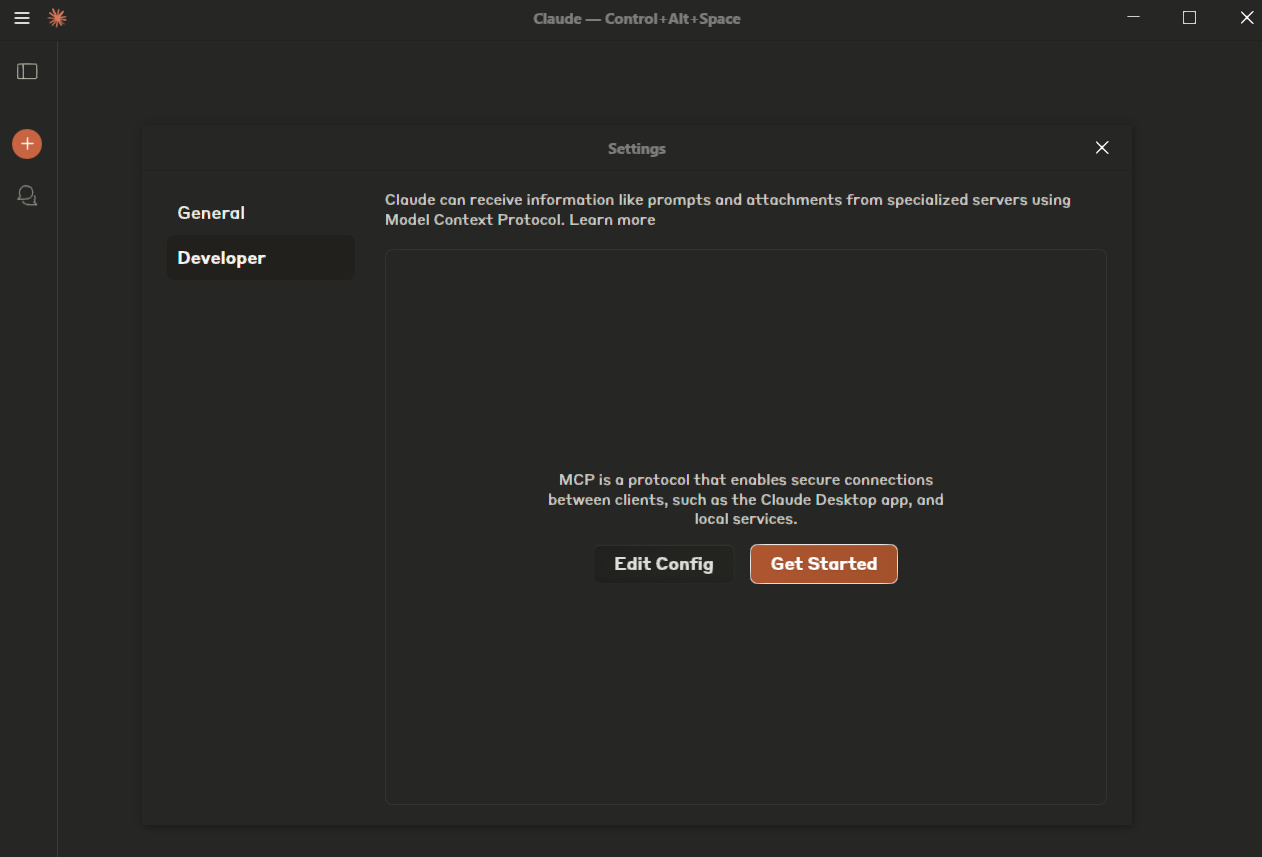This screenshot has height=857, width=1262.
Task: Follow the Learn more link
Action: (612, 220)
